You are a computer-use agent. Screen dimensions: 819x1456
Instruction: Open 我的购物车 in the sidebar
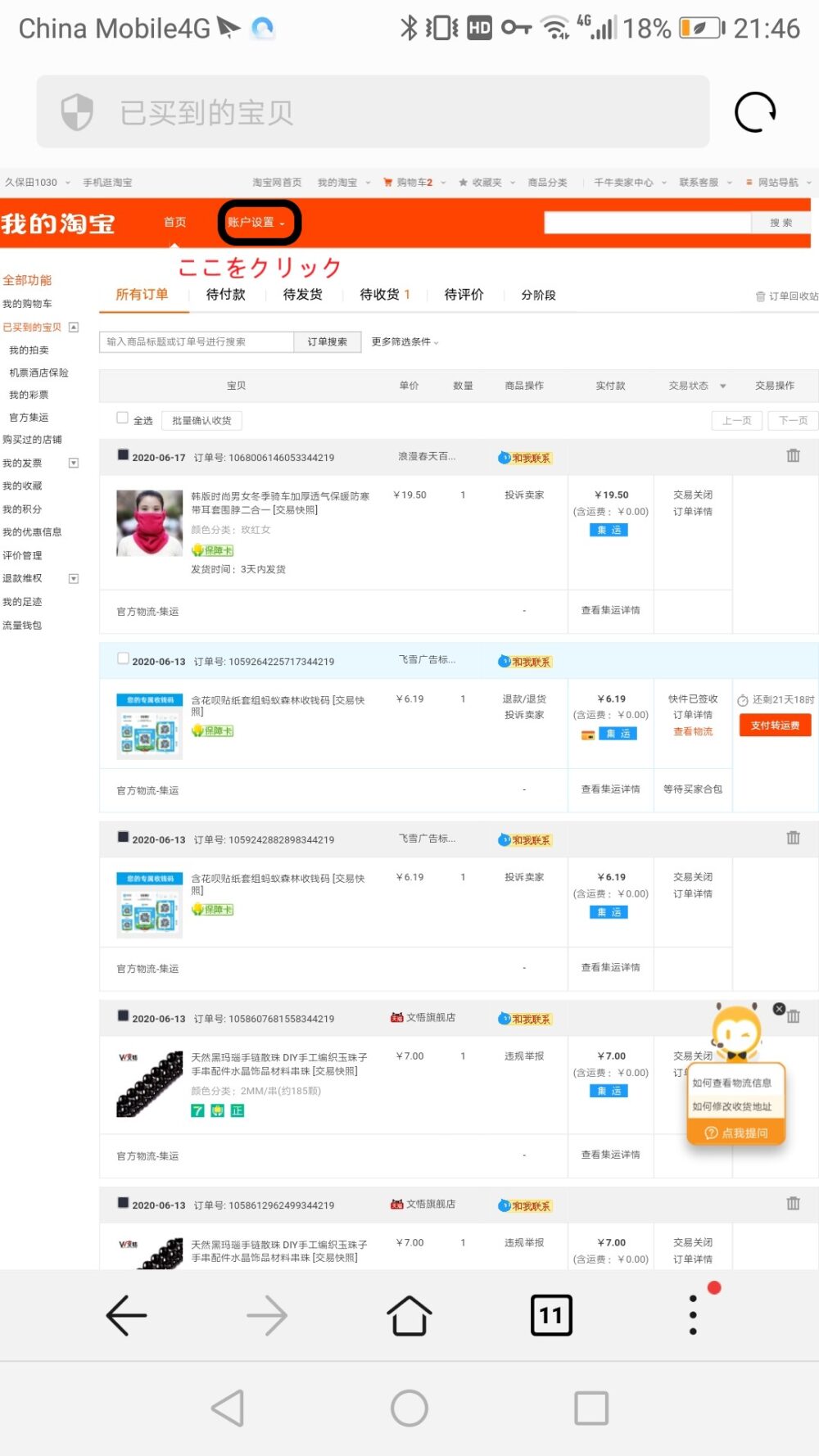(27, 304)
